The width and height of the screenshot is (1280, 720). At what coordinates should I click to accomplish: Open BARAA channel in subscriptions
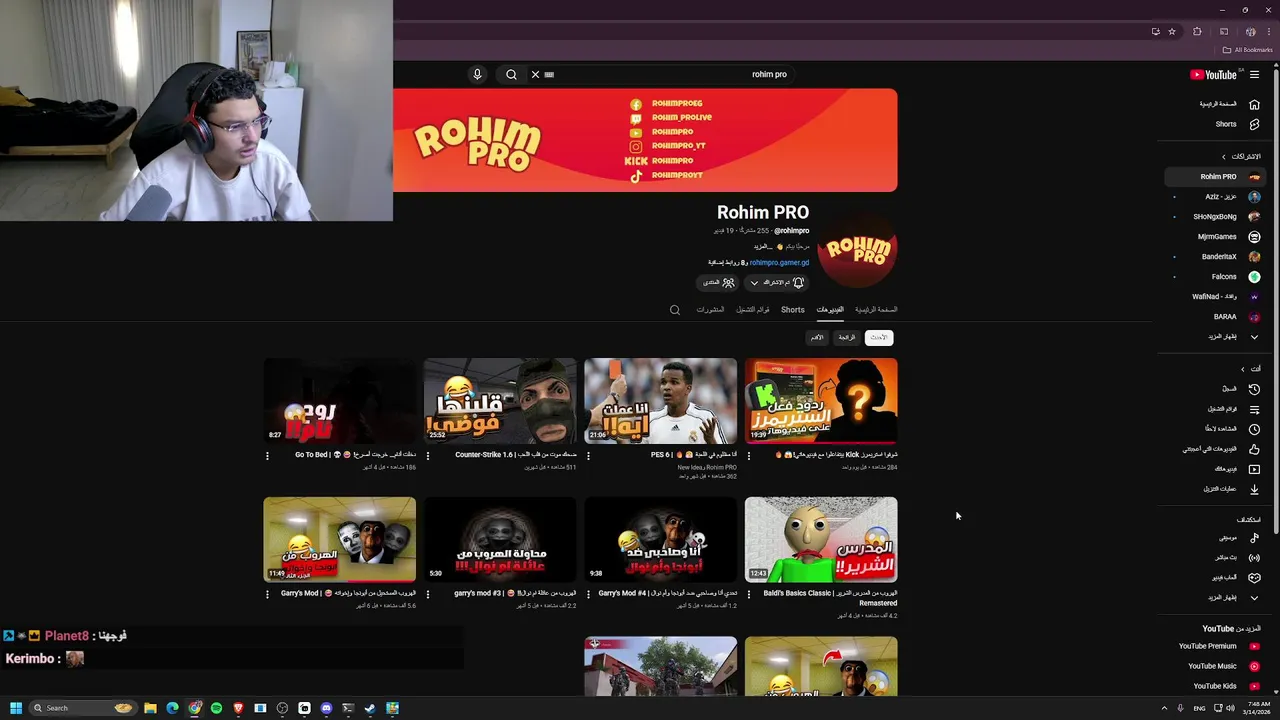pos(1214,316)
